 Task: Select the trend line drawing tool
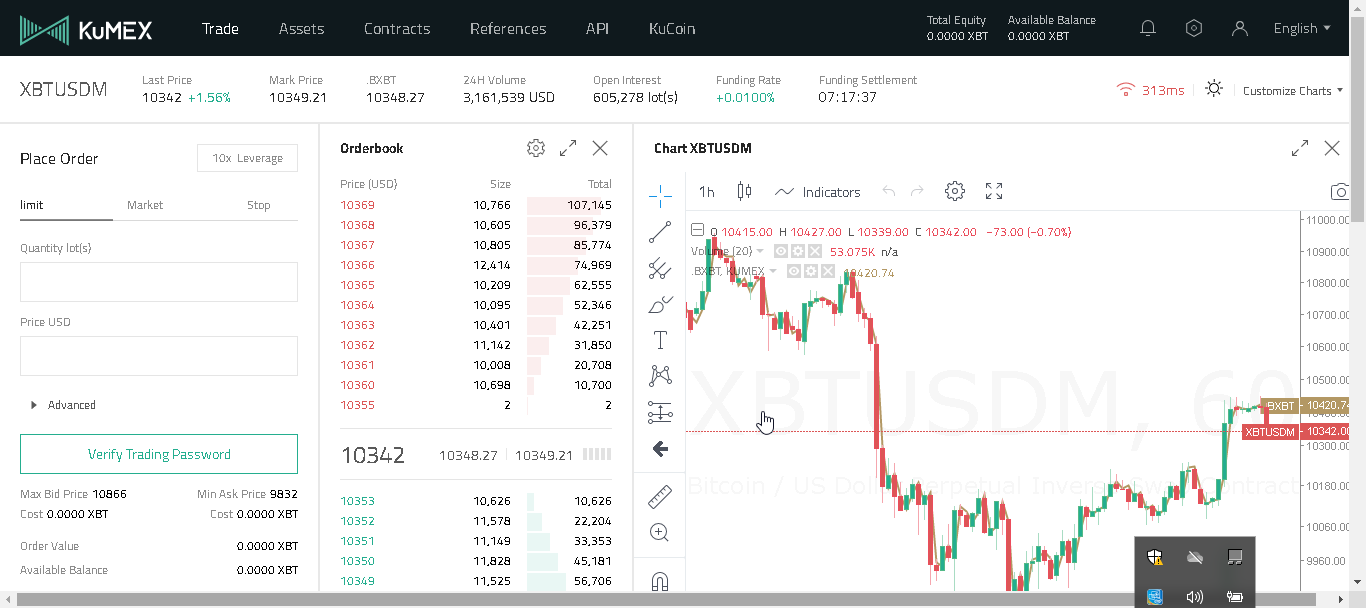pyautogui.click(x=660, y=232)
